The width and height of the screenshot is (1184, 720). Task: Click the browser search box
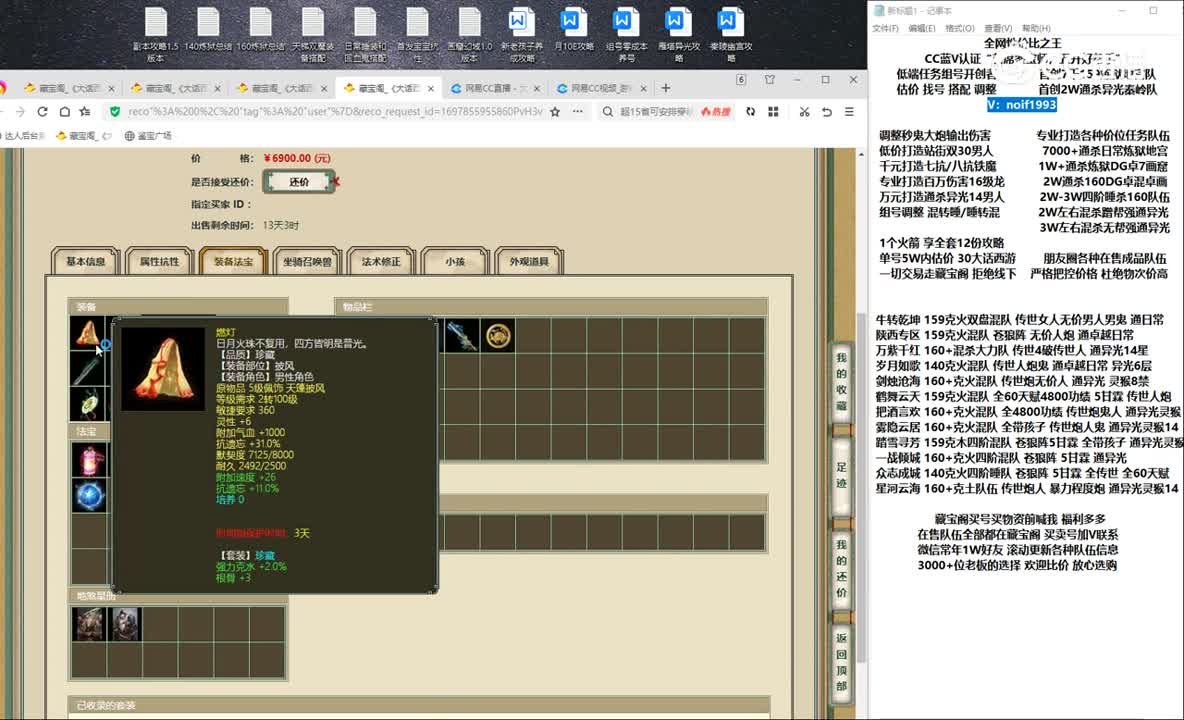pos(655,112)
